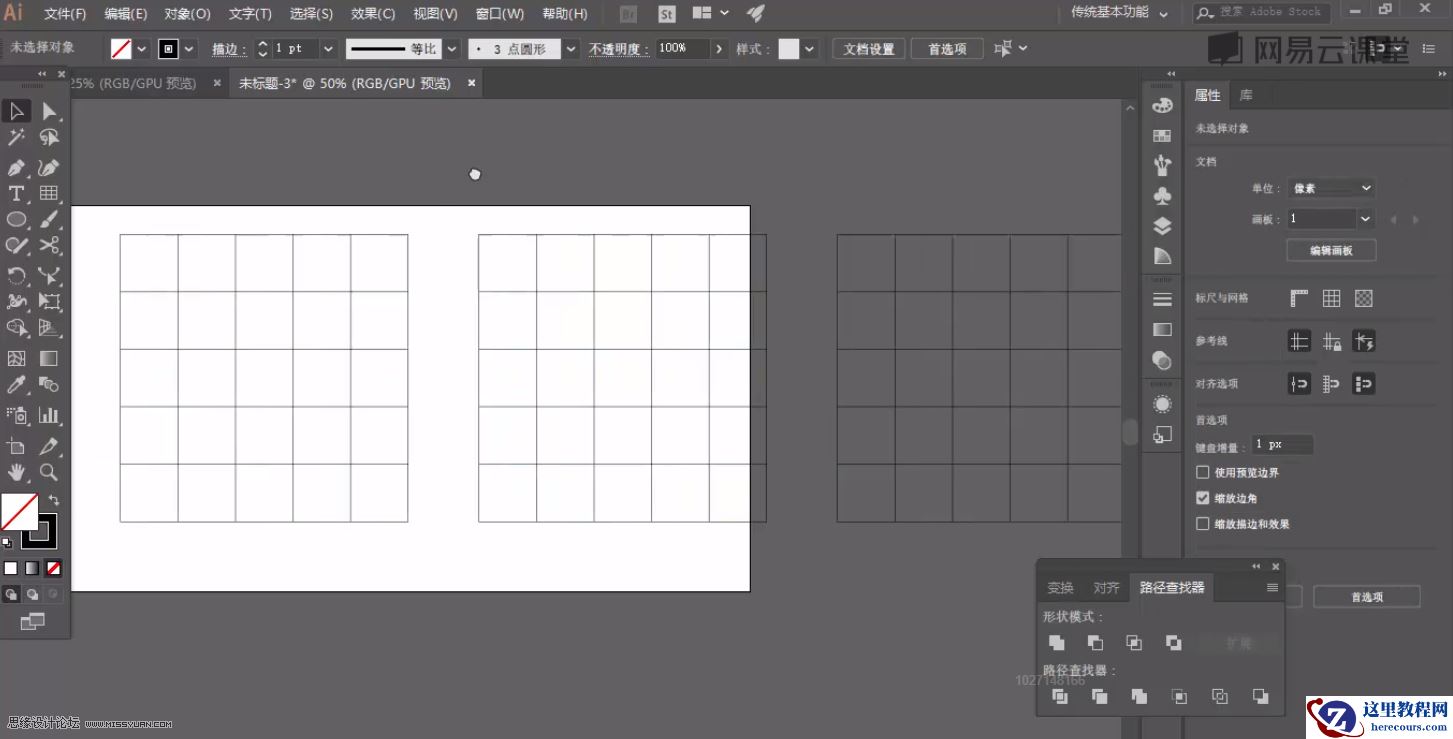This screenshot has height=739, width=1453.
Task: Select the Pen tool in the toolbar
Action: pos(16,166)
